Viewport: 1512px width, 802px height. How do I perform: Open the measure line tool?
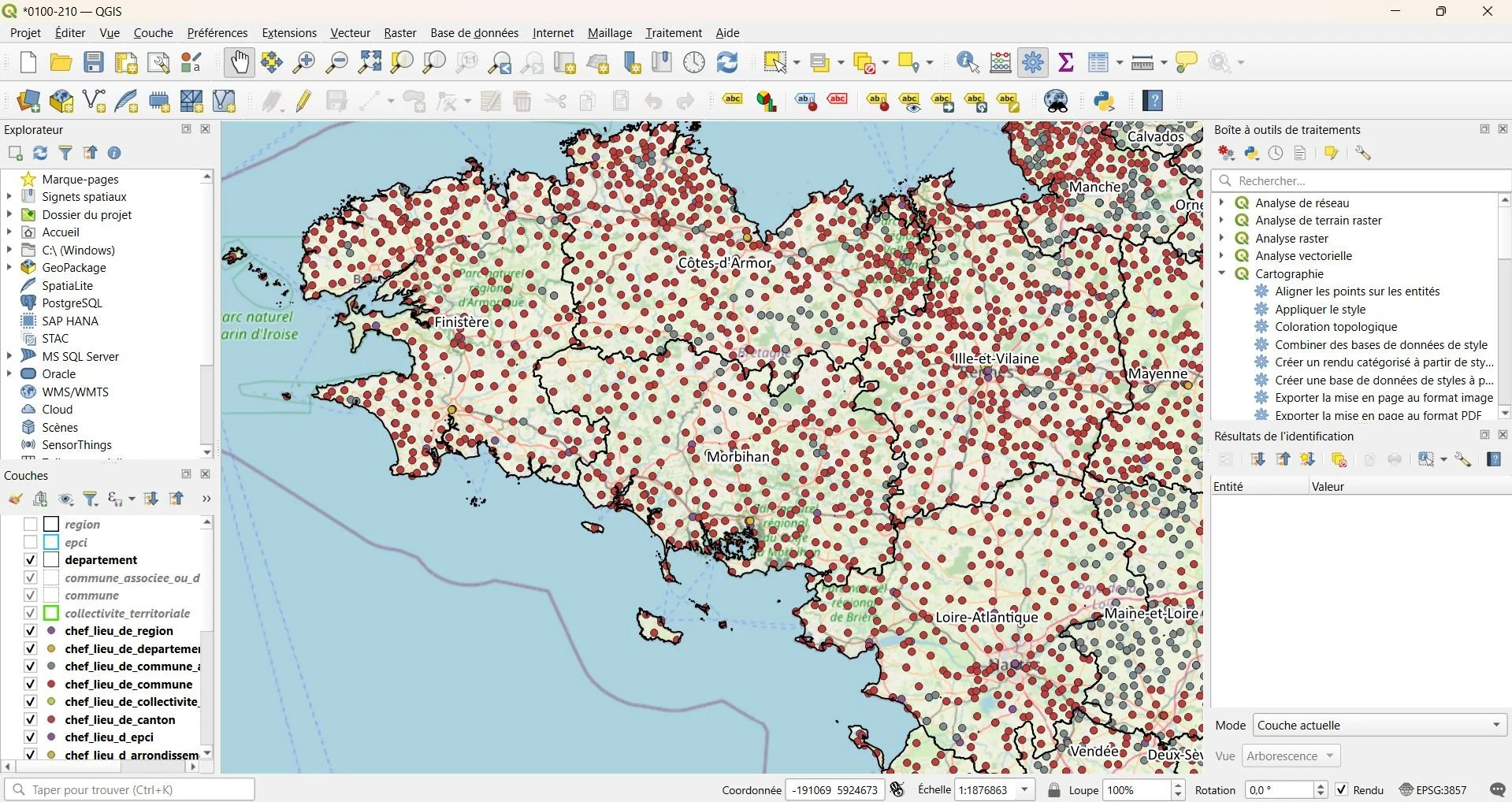coord(1142,62)
